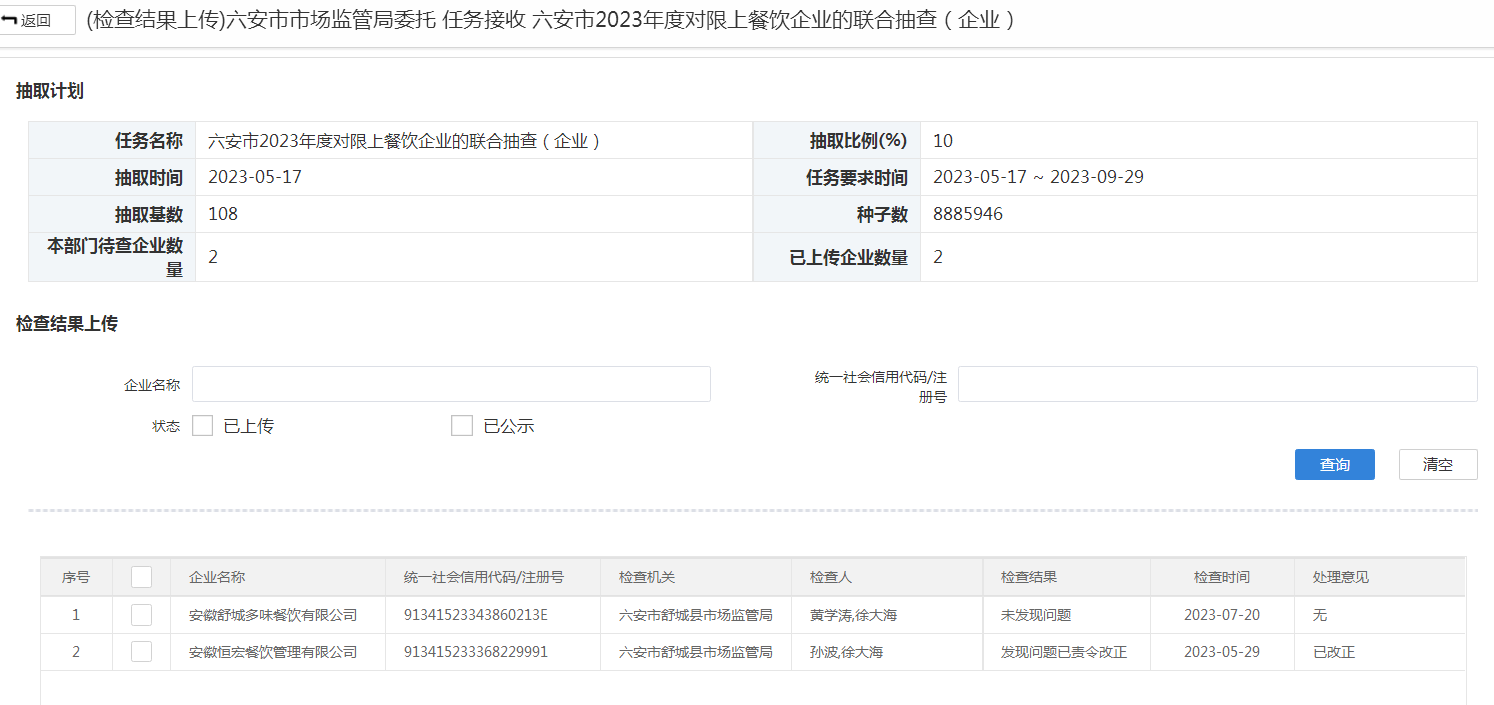Tick the 已上传 status checkbox
The width and height of the screenshot is (1494, 705).
click(203, 426)
